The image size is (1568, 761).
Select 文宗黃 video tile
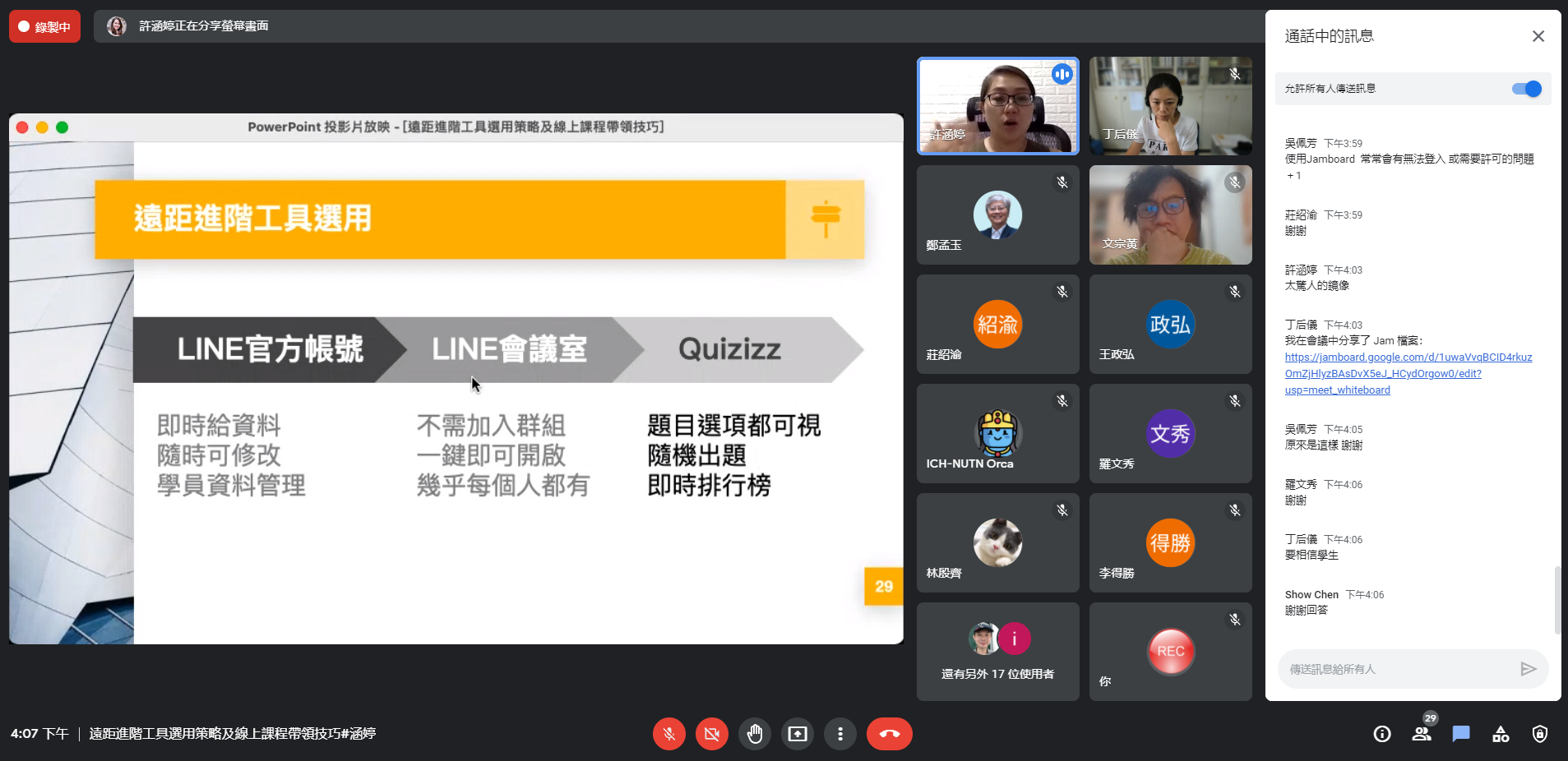(x=1171, y=214)
